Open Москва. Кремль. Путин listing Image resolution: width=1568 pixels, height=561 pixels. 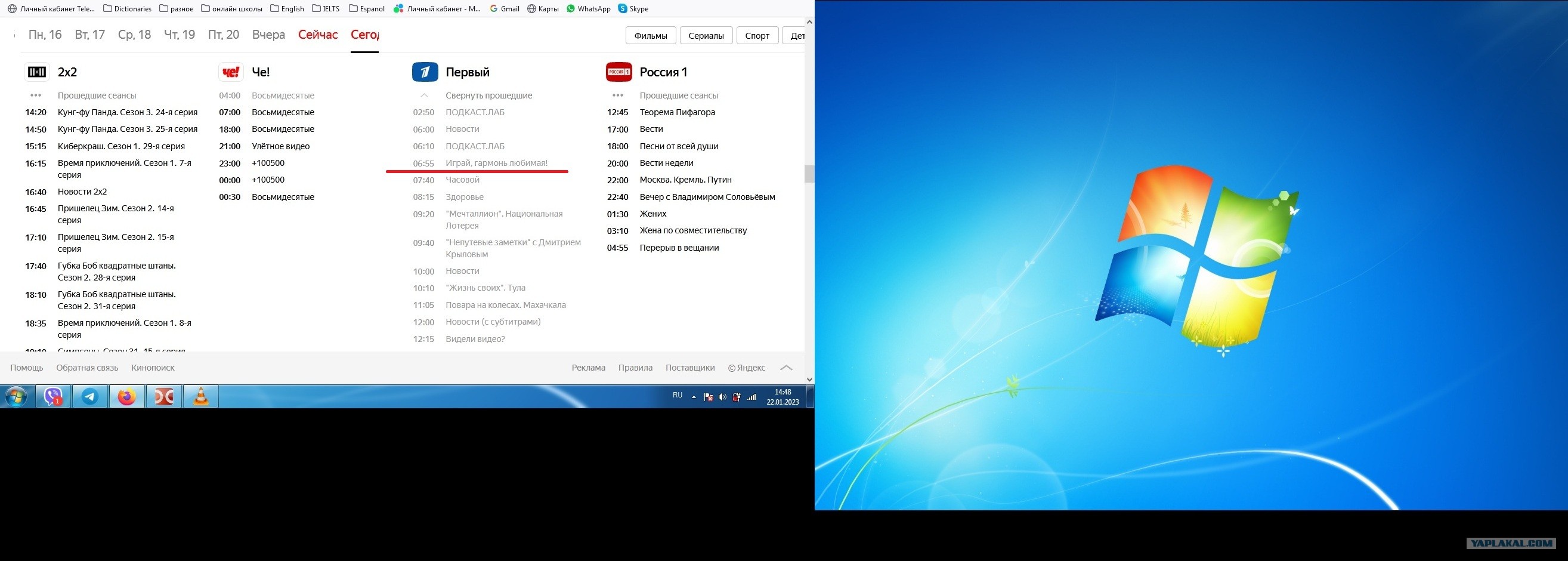(685, 180)
